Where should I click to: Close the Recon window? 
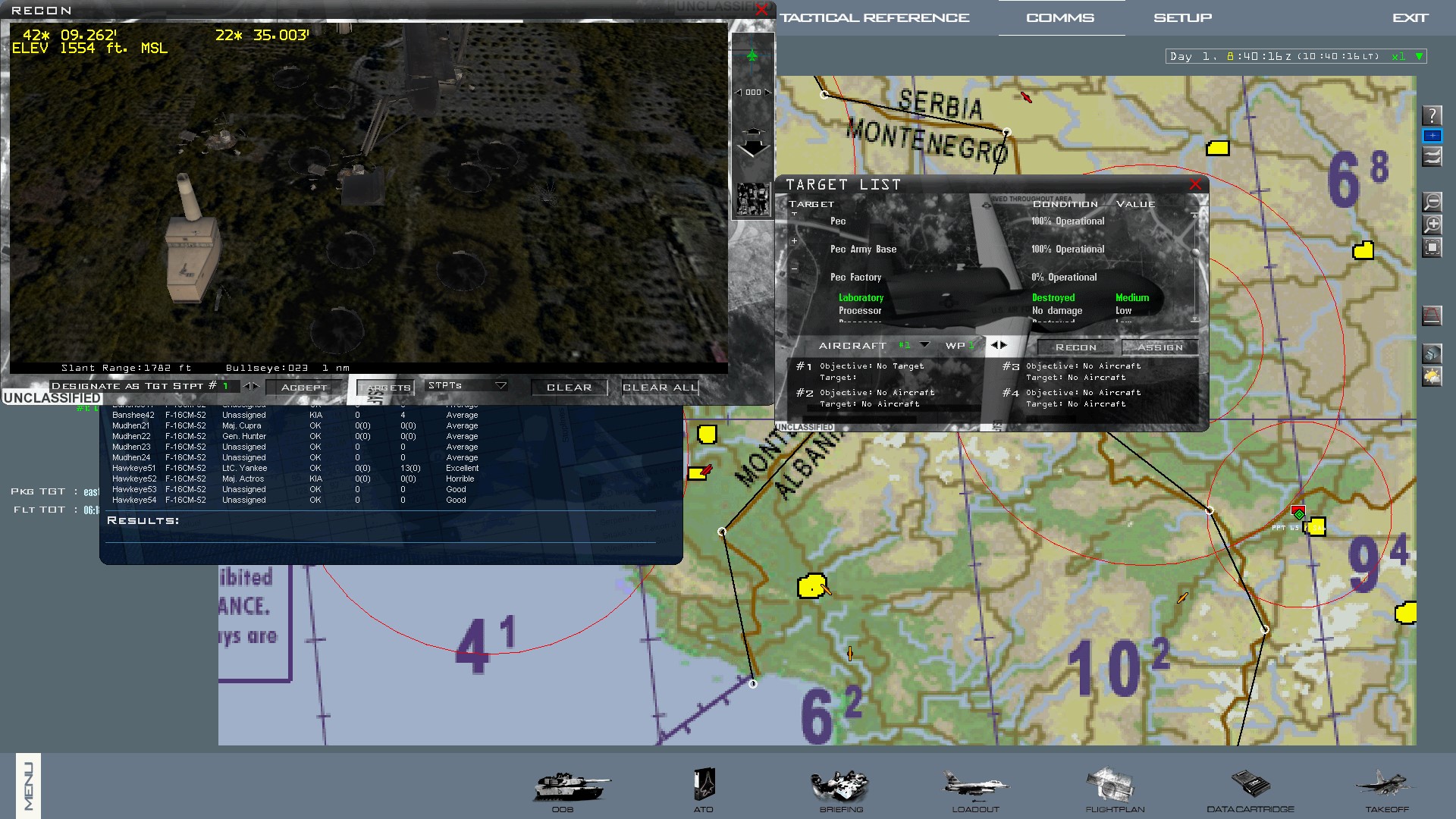click(x=761, y=10)
